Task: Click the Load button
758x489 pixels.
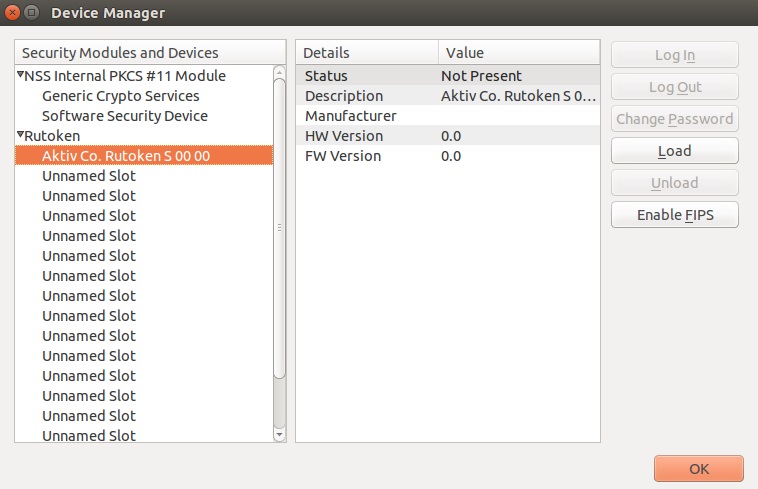Action: pos(674,151)
